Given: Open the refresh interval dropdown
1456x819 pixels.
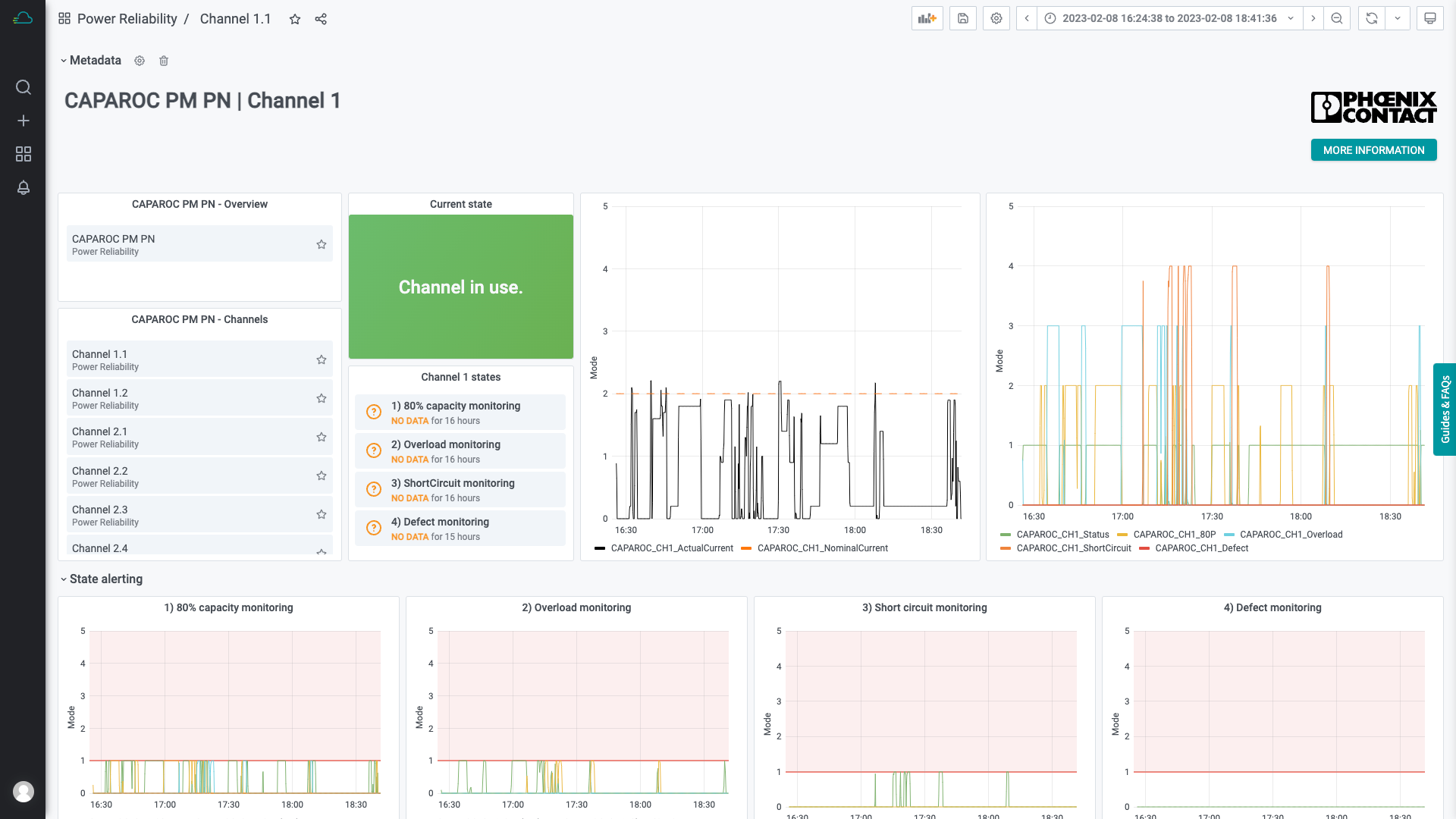Looking at the screenshot, I should click(x=1398, y=18).
